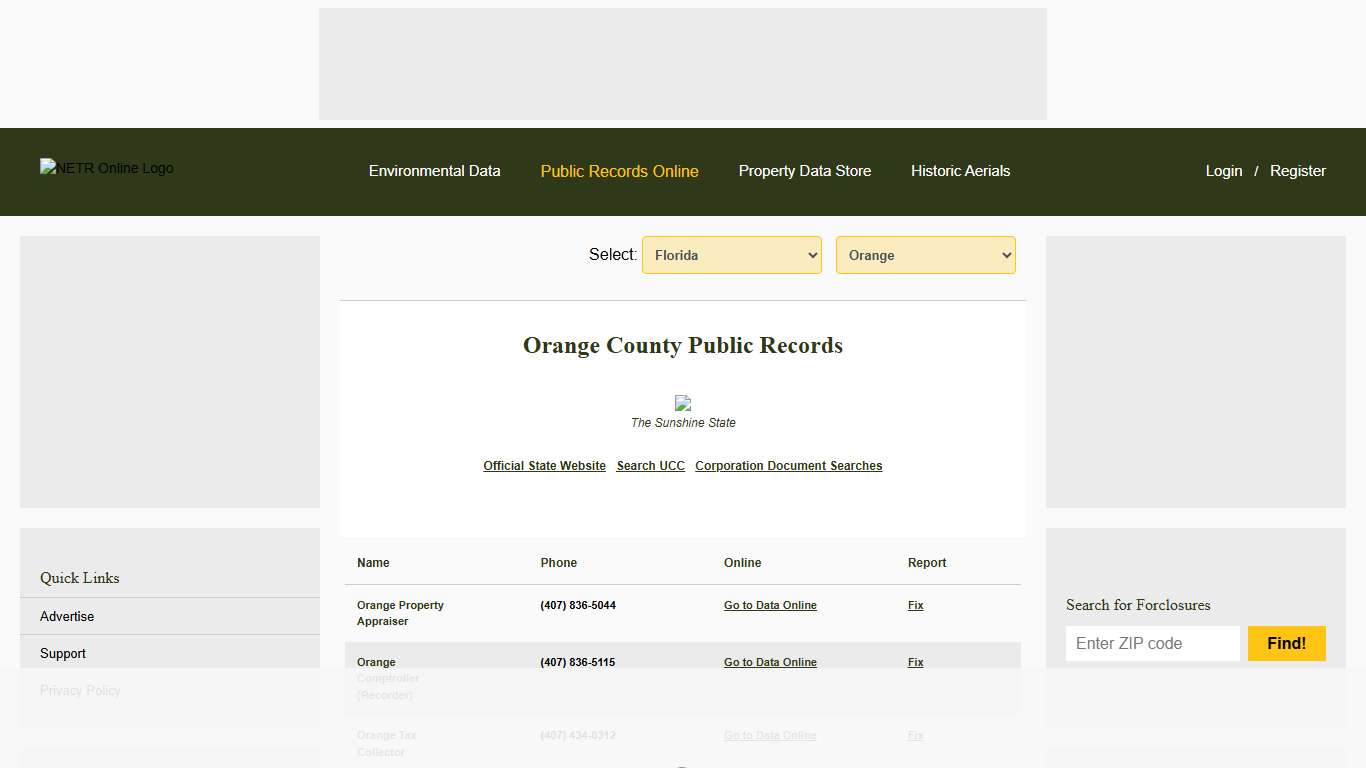The width and height of the screenshot is (1366, 768).
Task: Click the Register link
Action: tap(1297, 171)
